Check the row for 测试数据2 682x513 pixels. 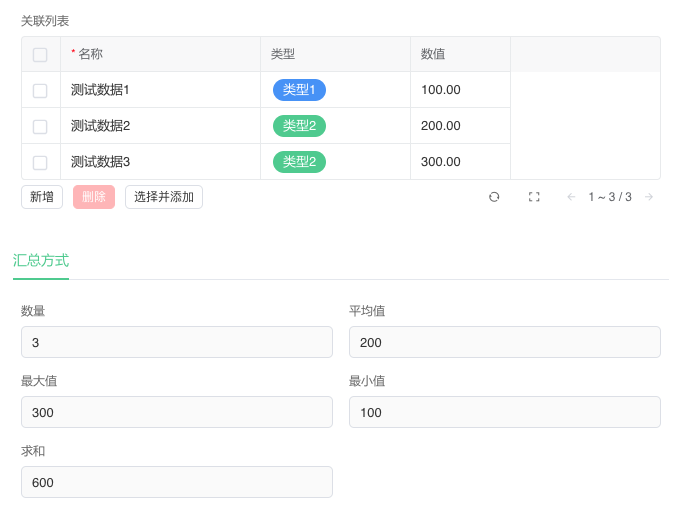(x=40, y=126)
